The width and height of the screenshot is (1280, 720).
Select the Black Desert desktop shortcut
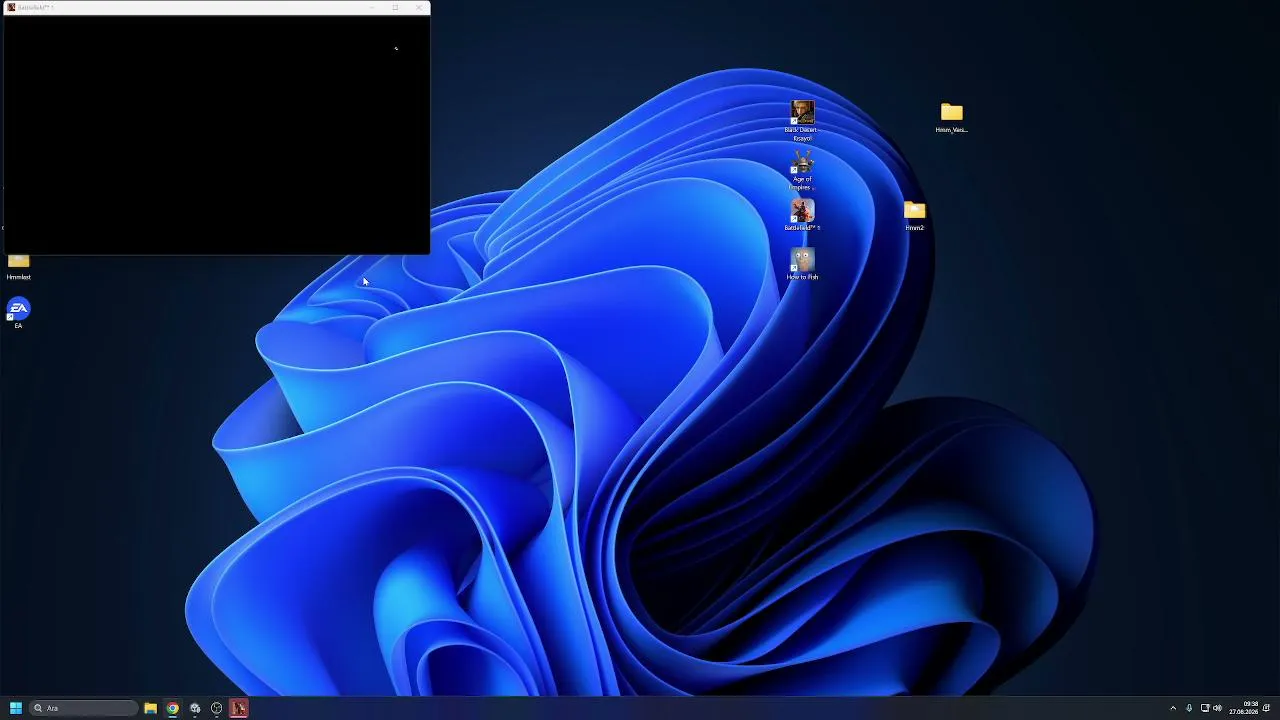click(x=801, y=120)
